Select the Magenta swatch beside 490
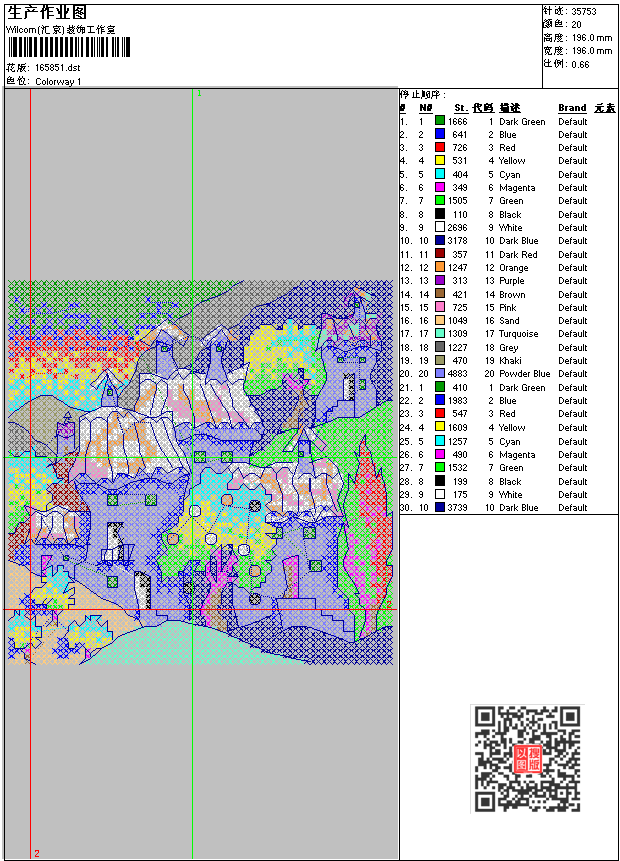 [439, 455]
